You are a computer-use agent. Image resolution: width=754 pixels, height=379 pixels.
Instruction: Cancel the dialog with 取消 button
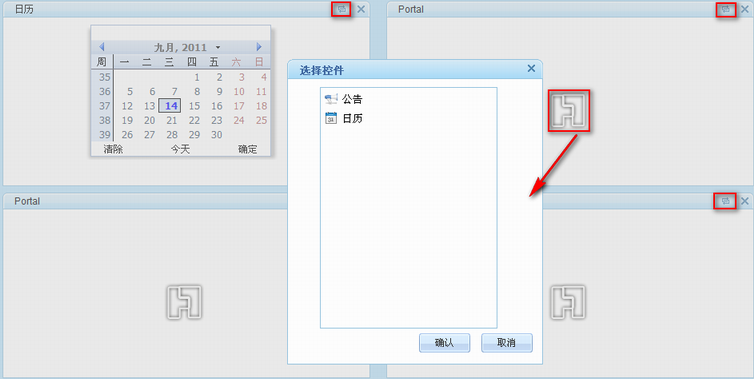coord(506,343)
